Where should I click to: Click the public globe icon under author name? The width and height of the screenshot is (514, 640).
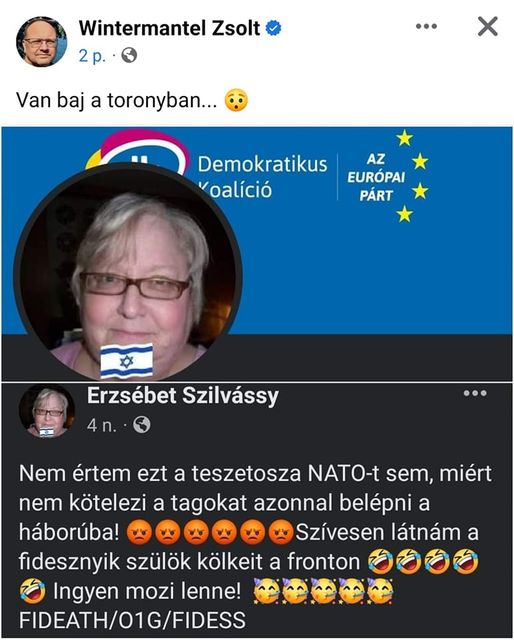(129, 55)
